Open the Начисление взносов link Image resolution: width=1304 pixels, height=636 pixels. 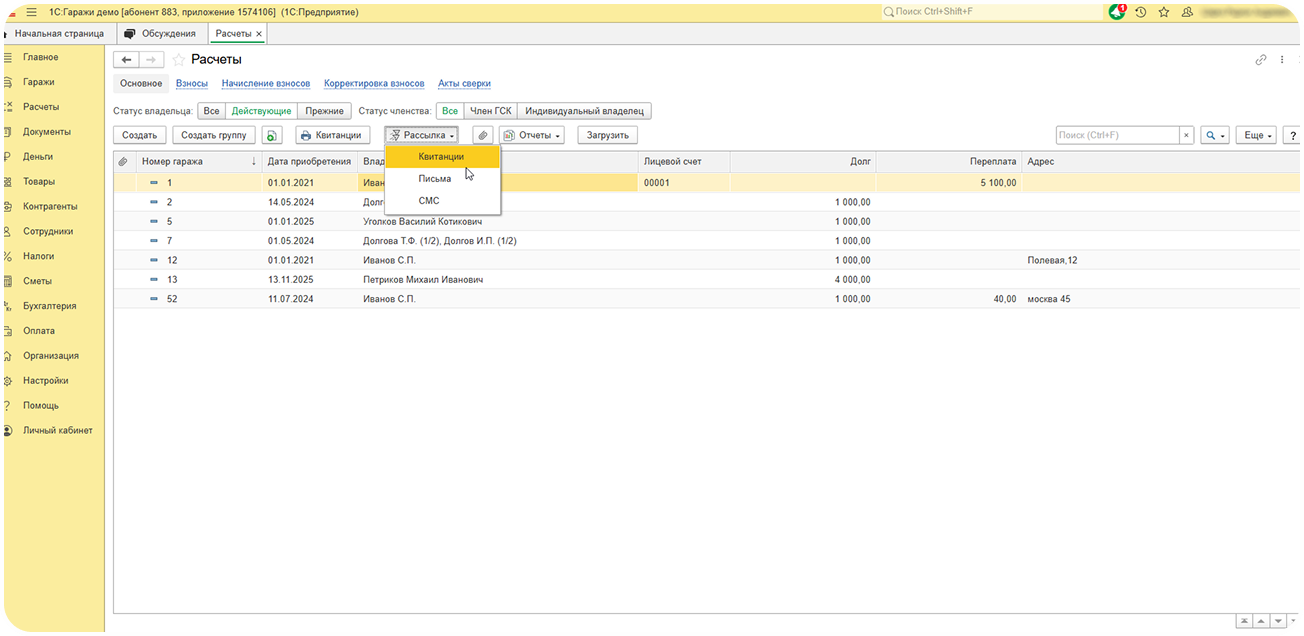point(266,83)
